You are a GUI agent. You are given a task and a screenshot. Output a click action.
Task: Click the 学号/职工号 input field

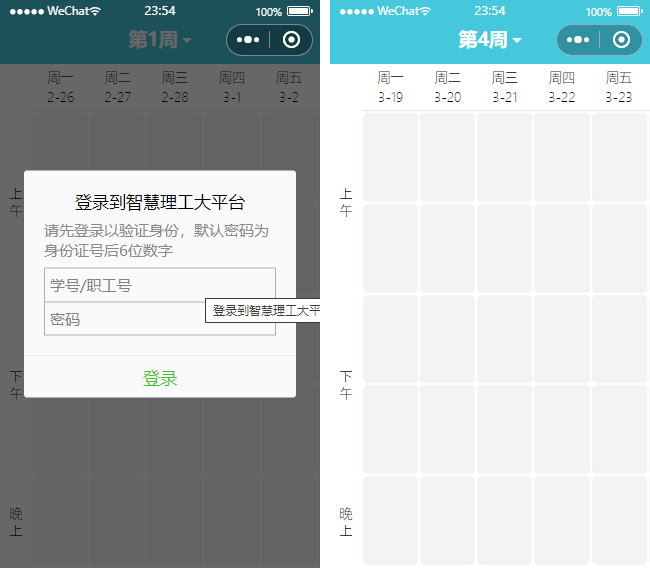(x=160, y=285)
